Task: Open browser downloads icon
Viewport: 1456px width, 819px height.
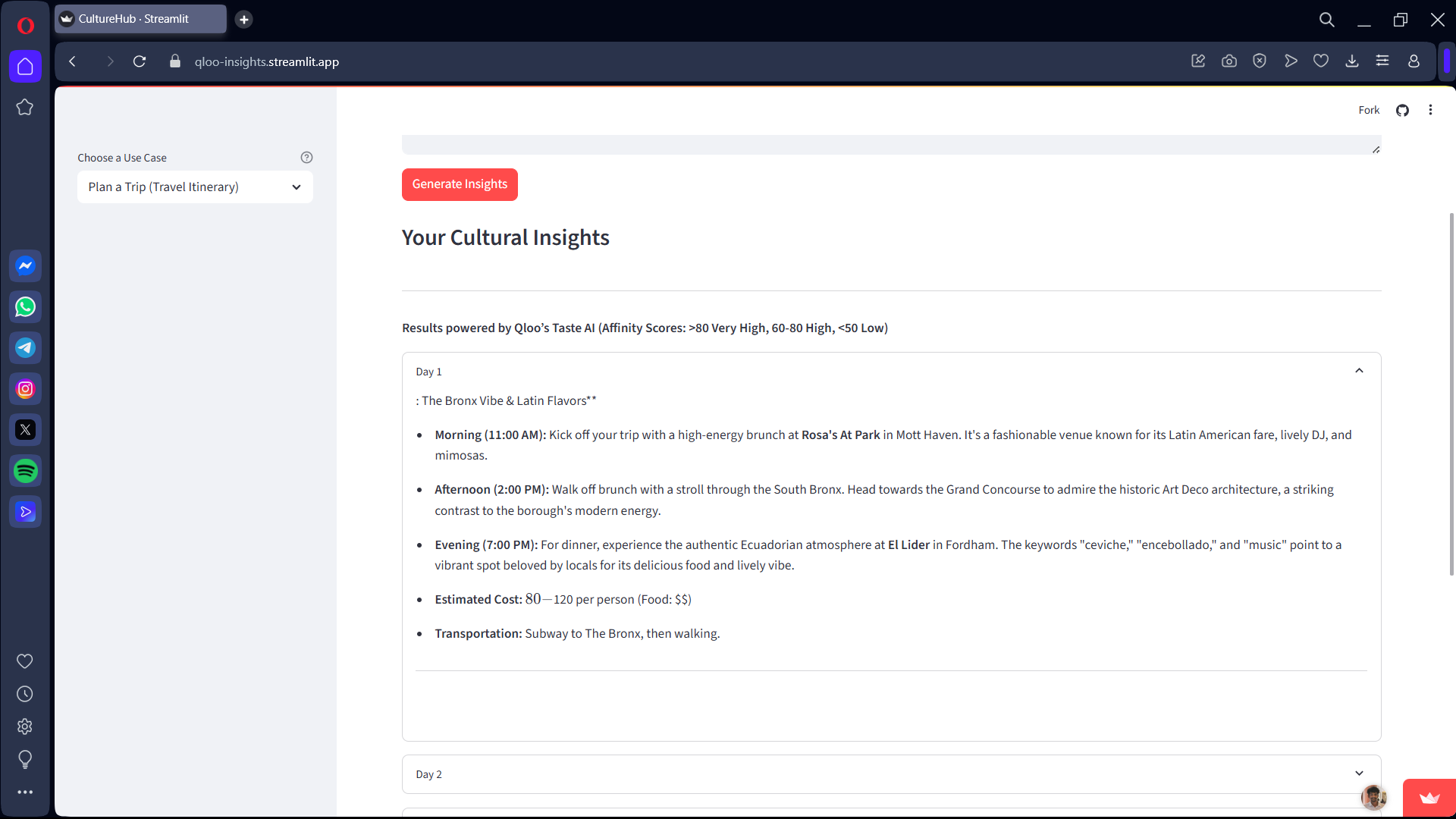Action: pyautogui.click(x=1351, y=61)
